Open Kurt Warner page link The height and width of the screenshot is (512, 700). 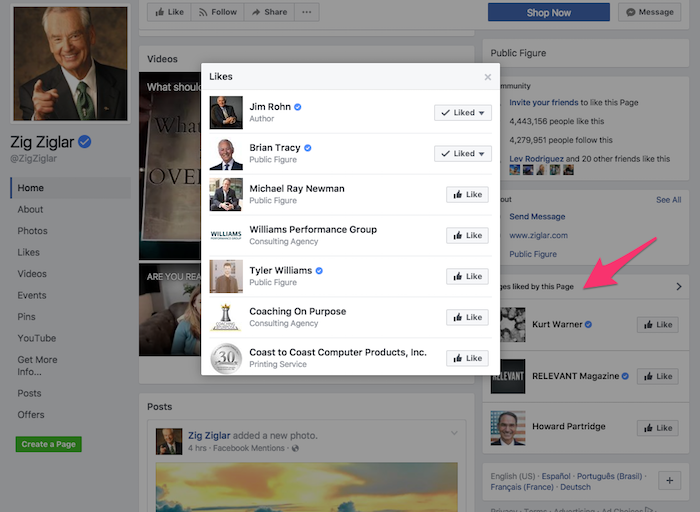[x=557, y=325]
